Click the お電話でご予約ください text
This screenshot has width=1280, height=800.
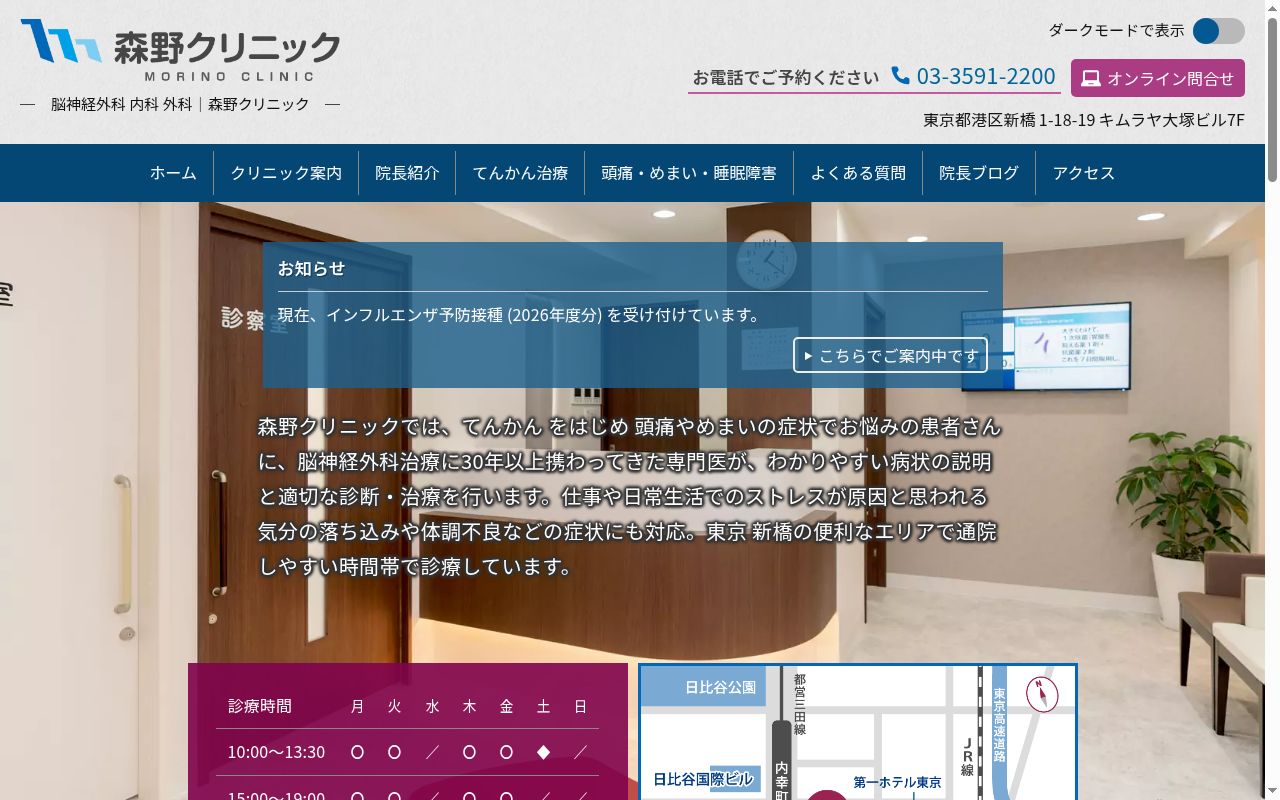click(786, 77)
